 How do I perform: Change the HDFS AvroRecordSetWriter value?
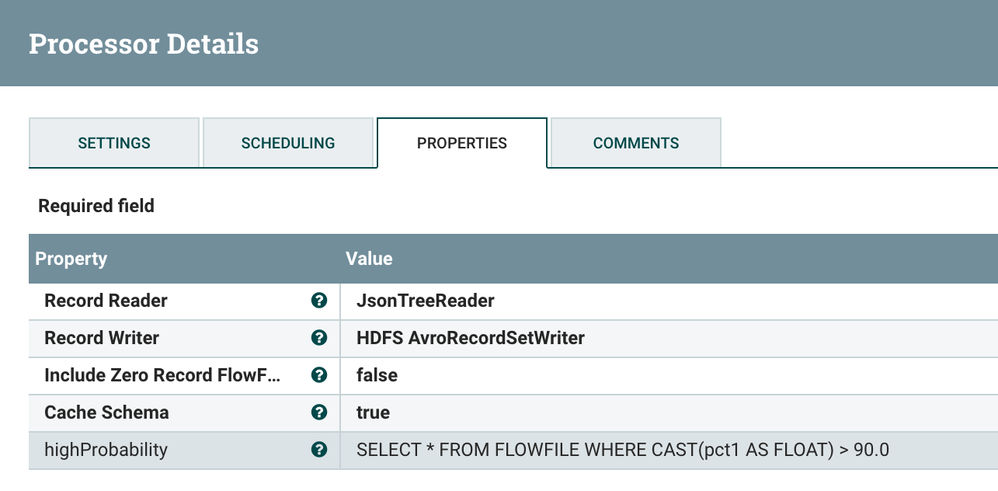[x=470, y=338]
